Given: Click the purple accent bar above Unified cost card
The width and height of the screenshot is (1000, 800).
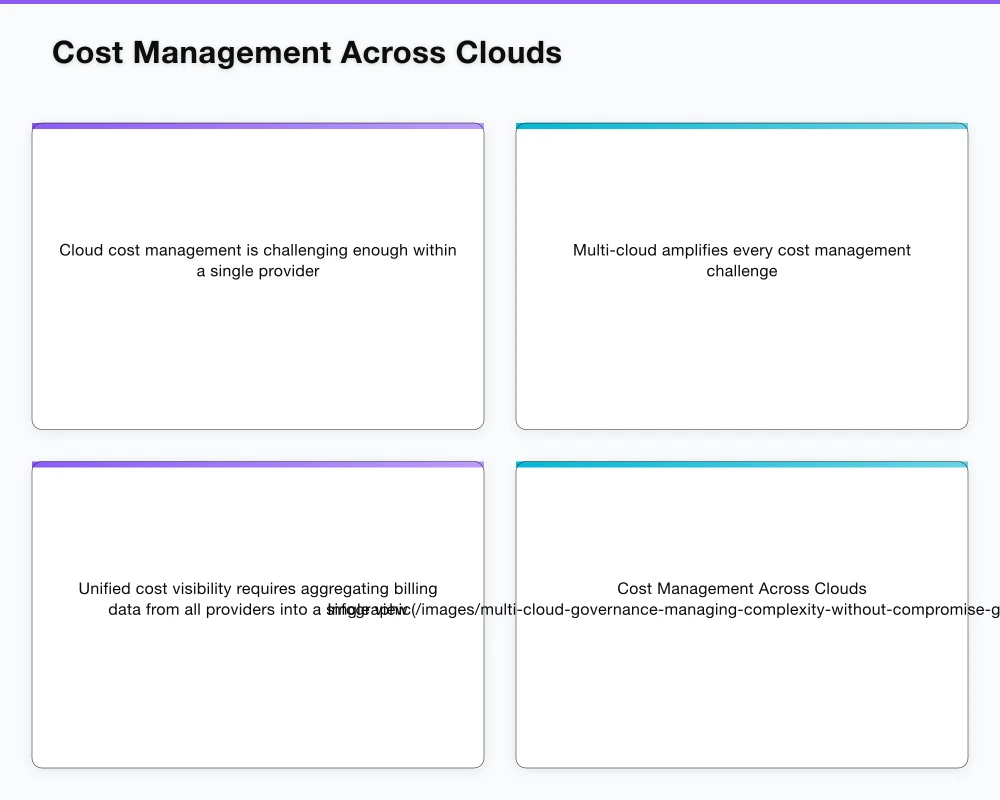Looking at the screenshot, I should [x=257, y=464].
